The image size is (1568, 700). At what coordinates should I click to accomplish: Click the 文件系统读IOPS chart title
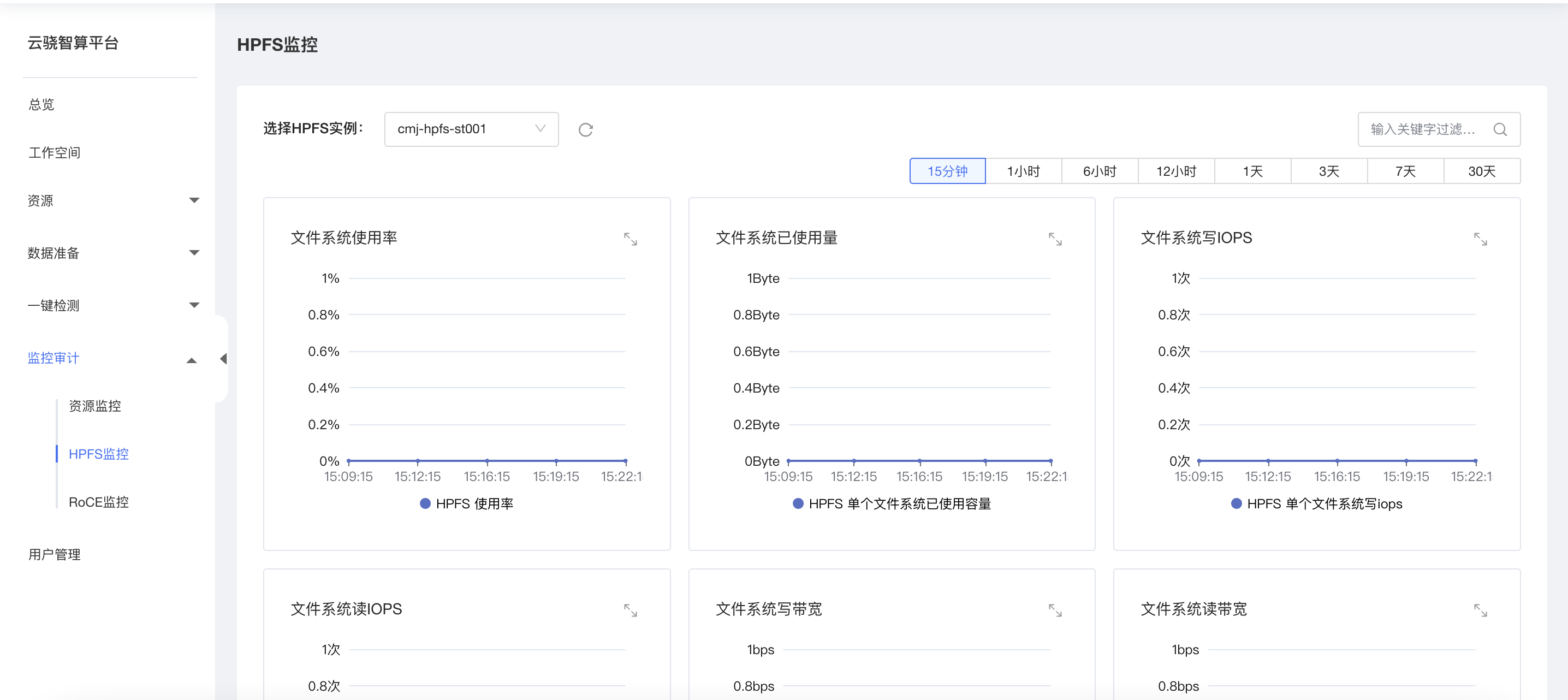[346, 609]
